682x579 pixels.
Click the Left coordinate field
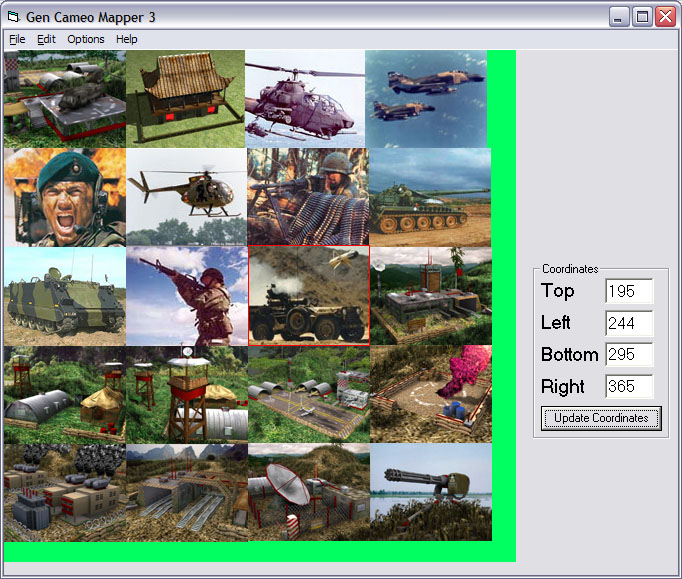(629, 323)
